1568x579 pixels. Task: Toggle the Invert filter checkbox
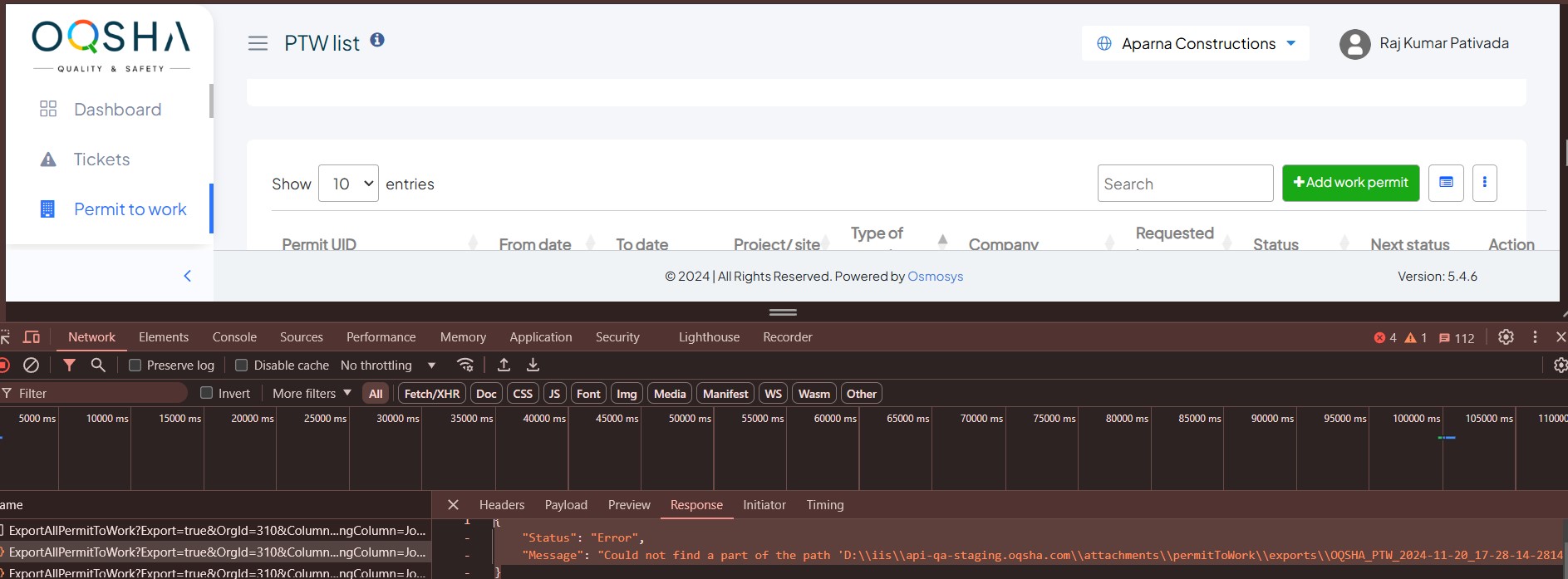(207, 393)
